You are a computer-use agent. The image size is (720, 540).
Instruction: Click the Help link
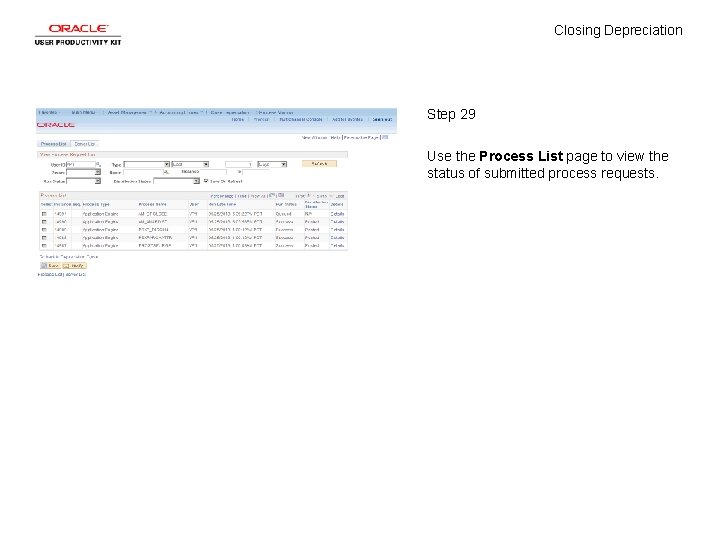click(x=336, y=137)
